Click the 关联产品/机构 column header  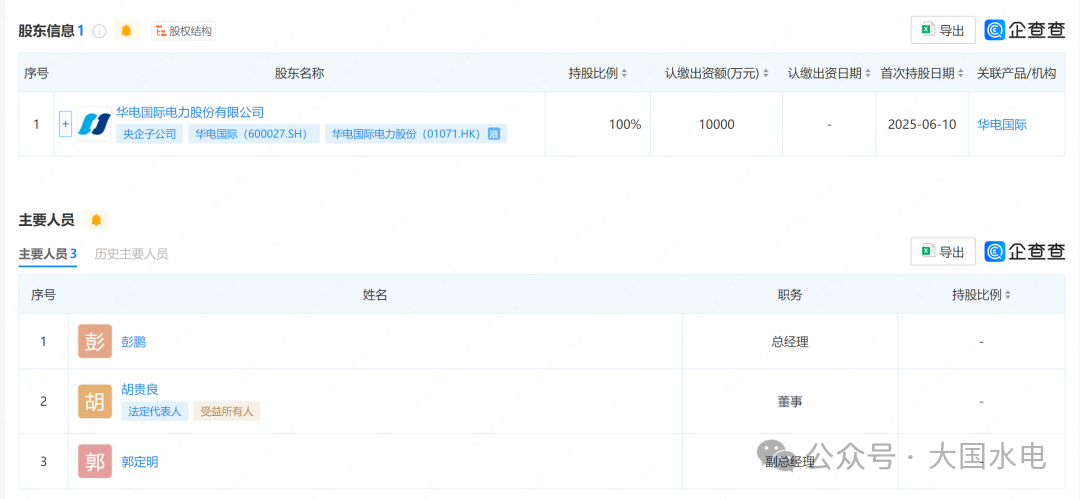1017,74
